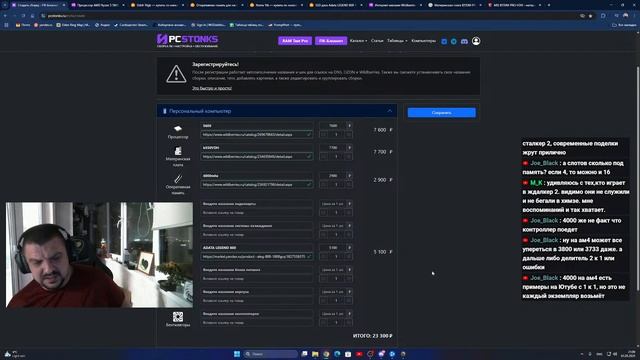Click the case name input field

(257, 292)
